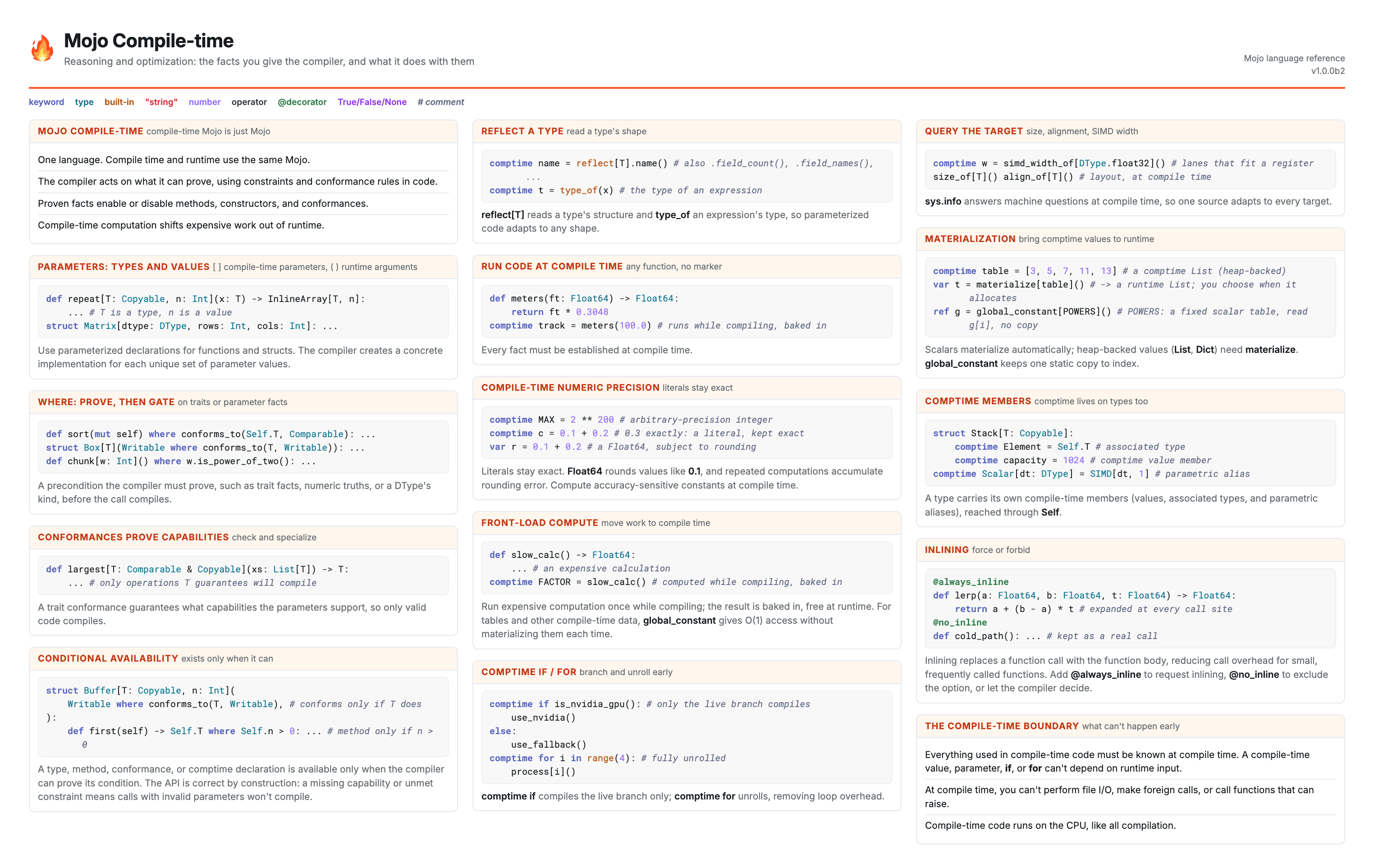This screenshot has height=868, width=1374.
Task: Click the "keyword" legend entry
Action: tap(46, 102)
